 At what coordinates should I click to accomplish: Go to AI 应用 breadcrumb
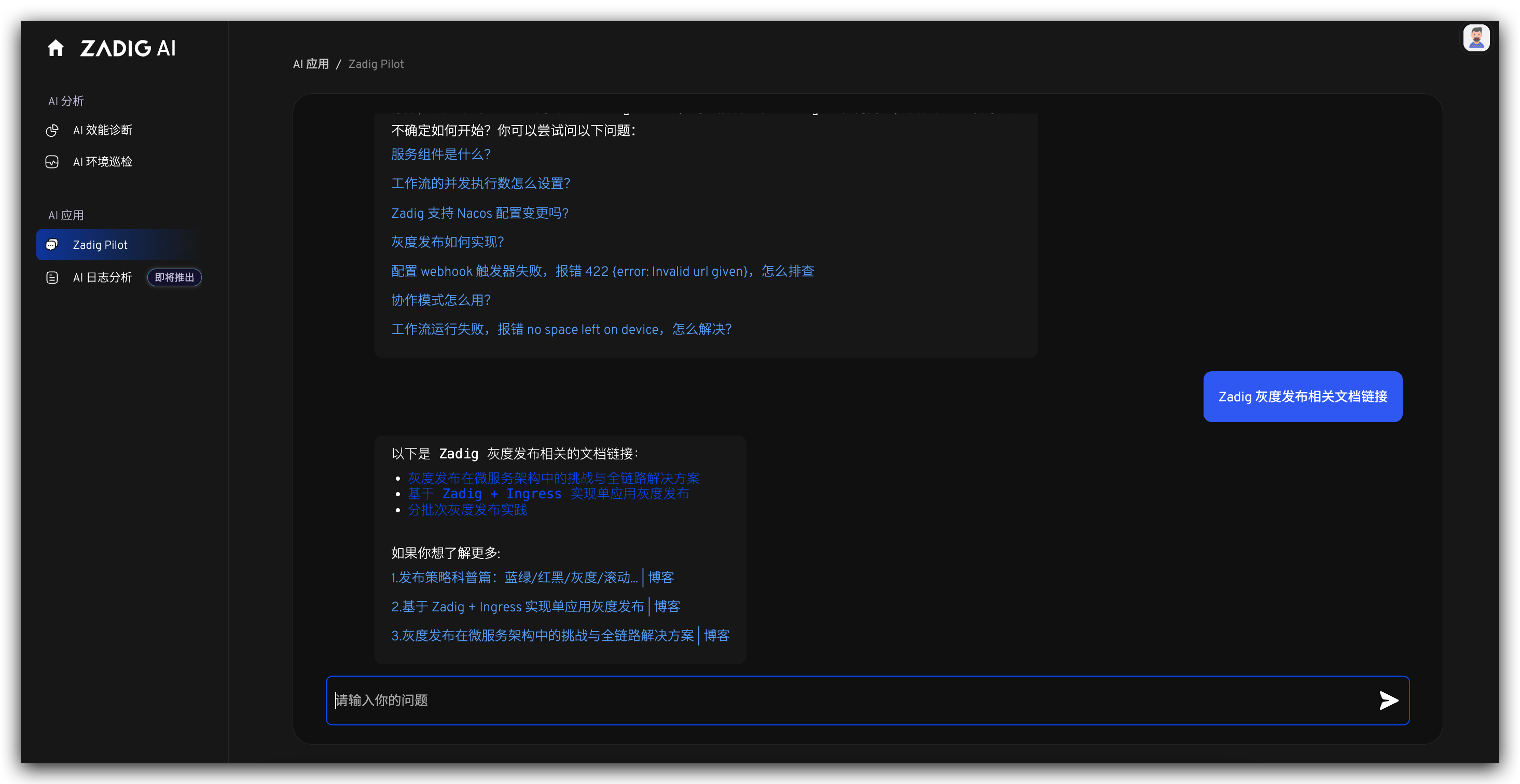tap(311, 64)
